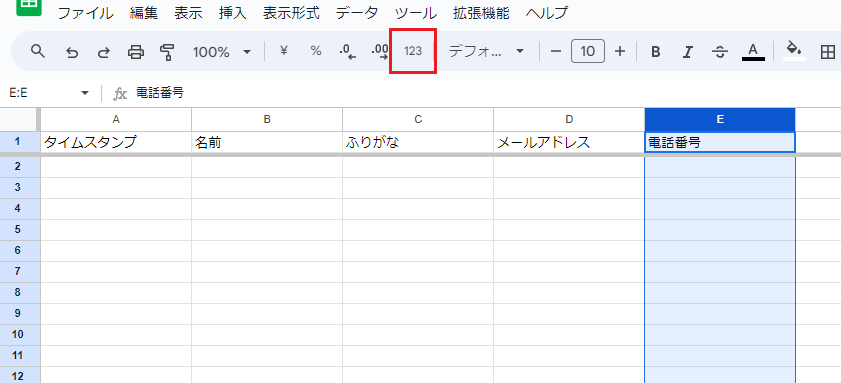Open borders grid icon menu

pos(828,52)
